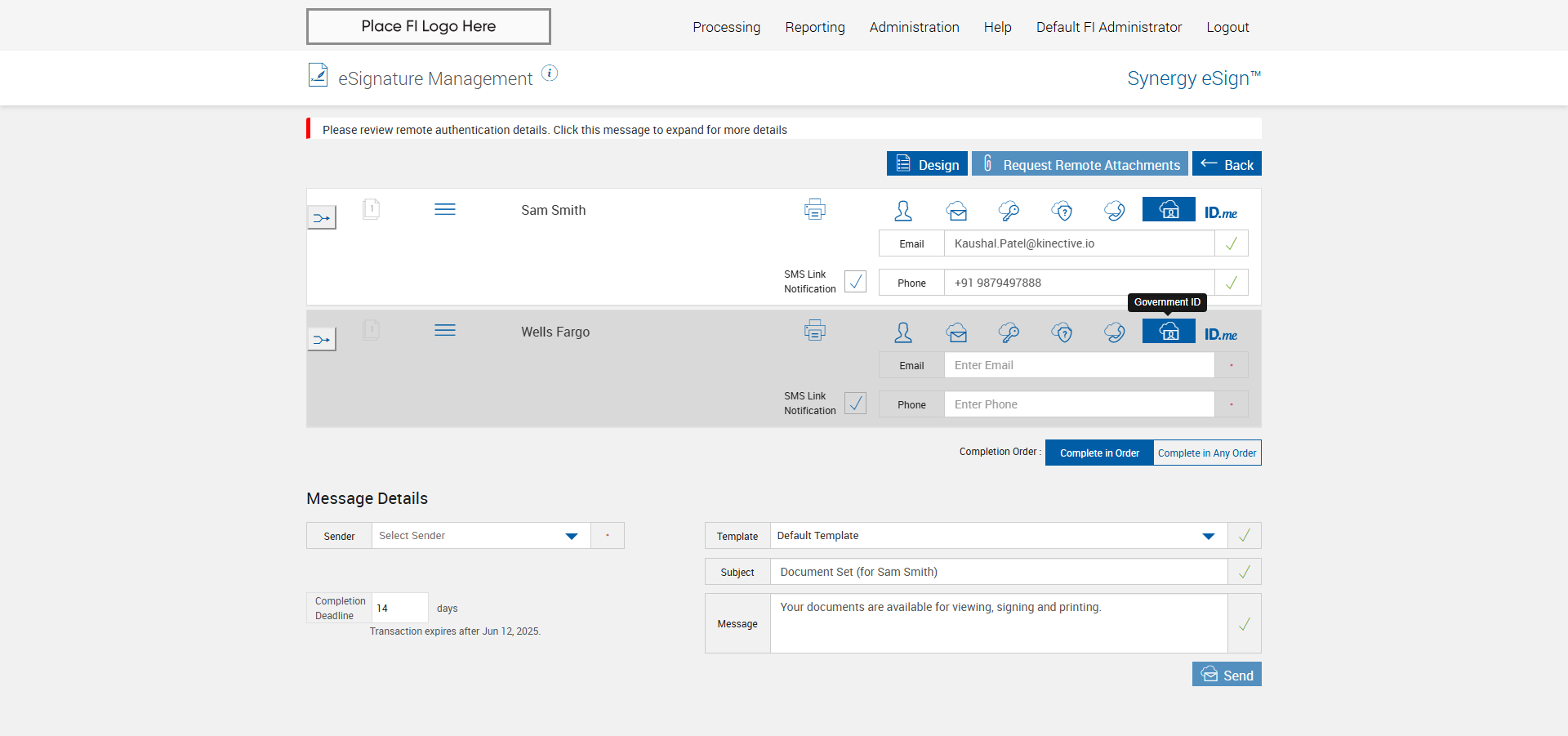1568x736 pixels.
Task: Click the Completion Deadline days field
Action: pos(399,608)
